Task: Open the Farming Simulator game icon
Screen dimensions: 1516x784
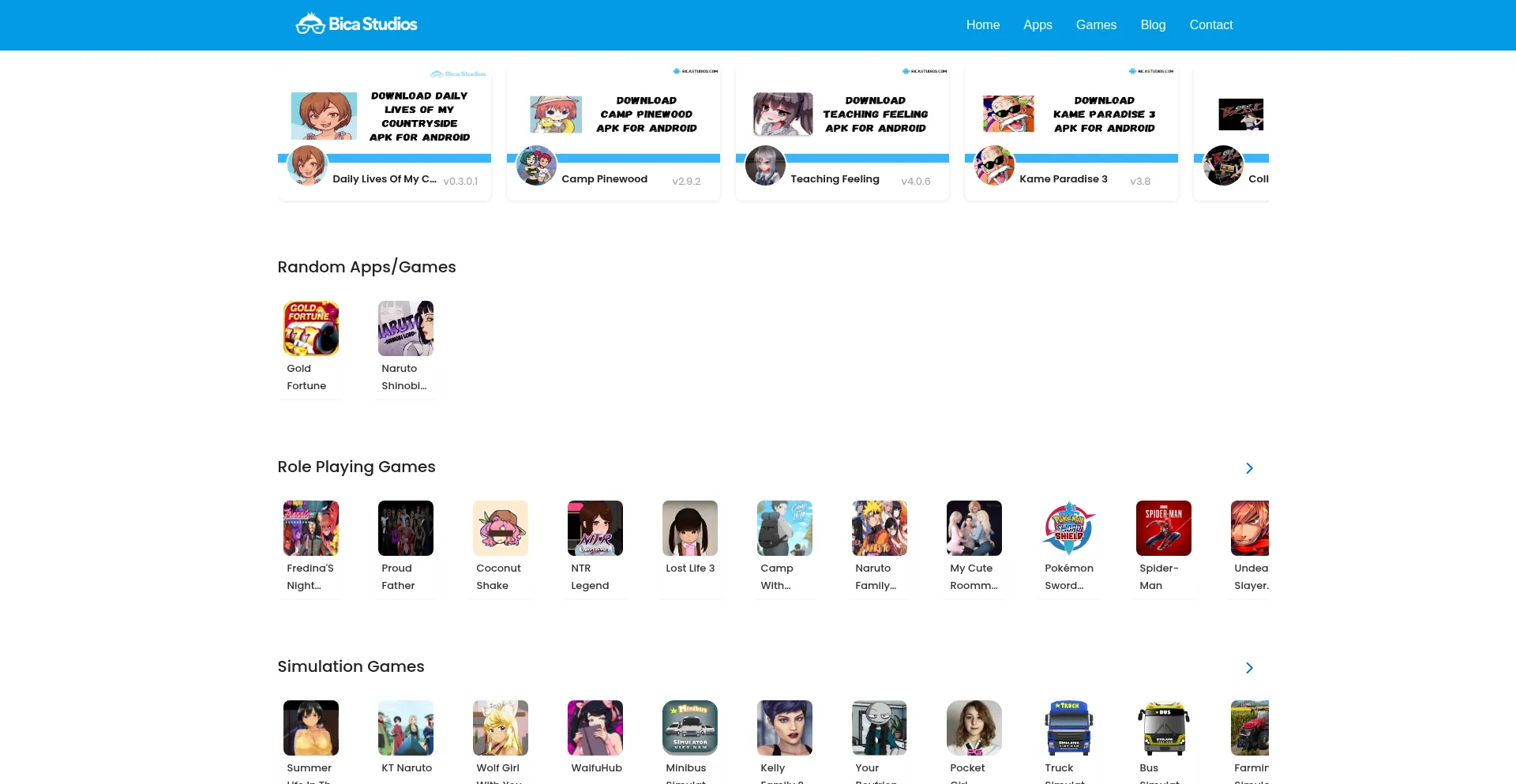Action: coord(1250,728)
